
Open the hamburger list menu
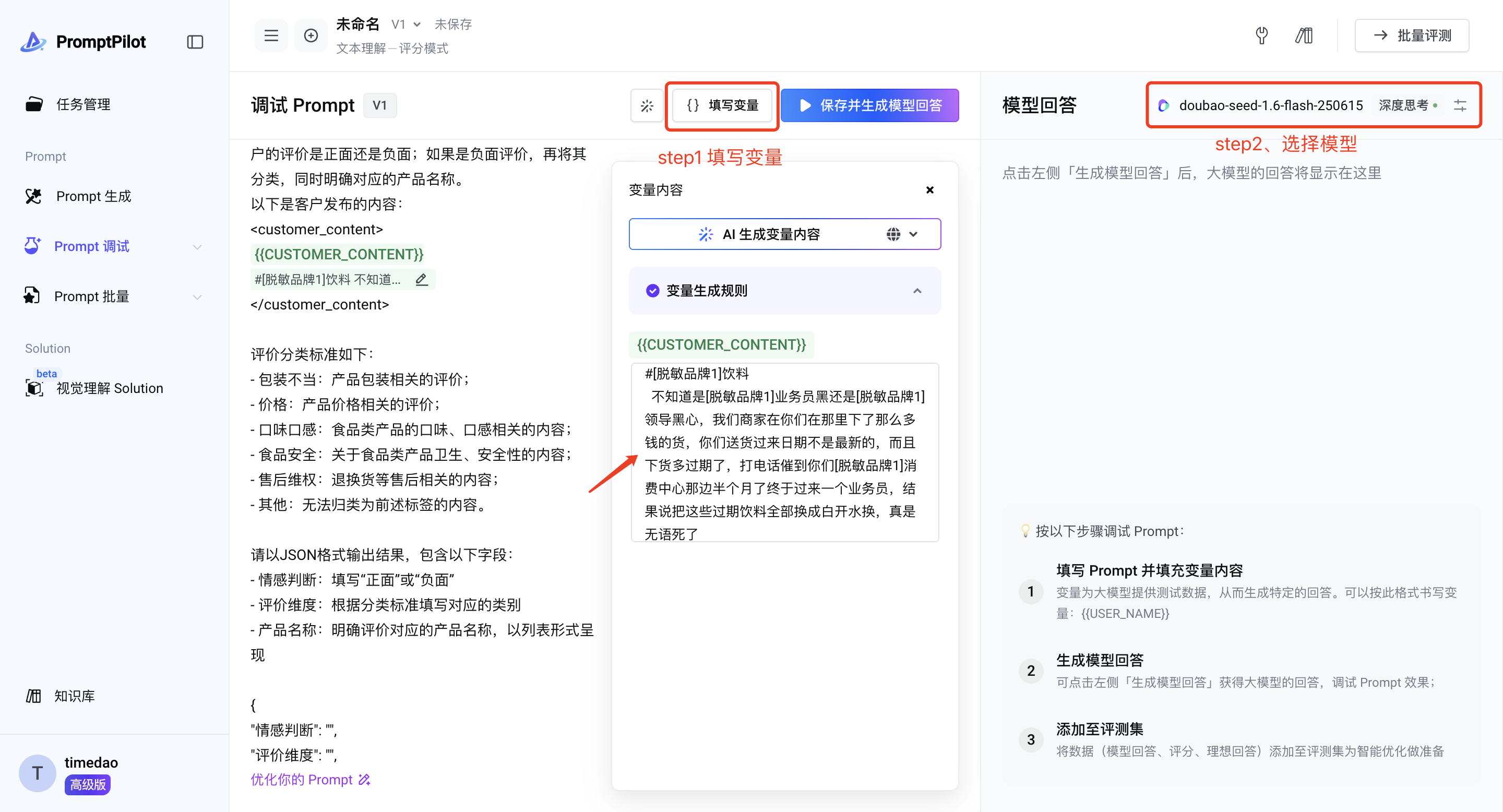point(271,35)
